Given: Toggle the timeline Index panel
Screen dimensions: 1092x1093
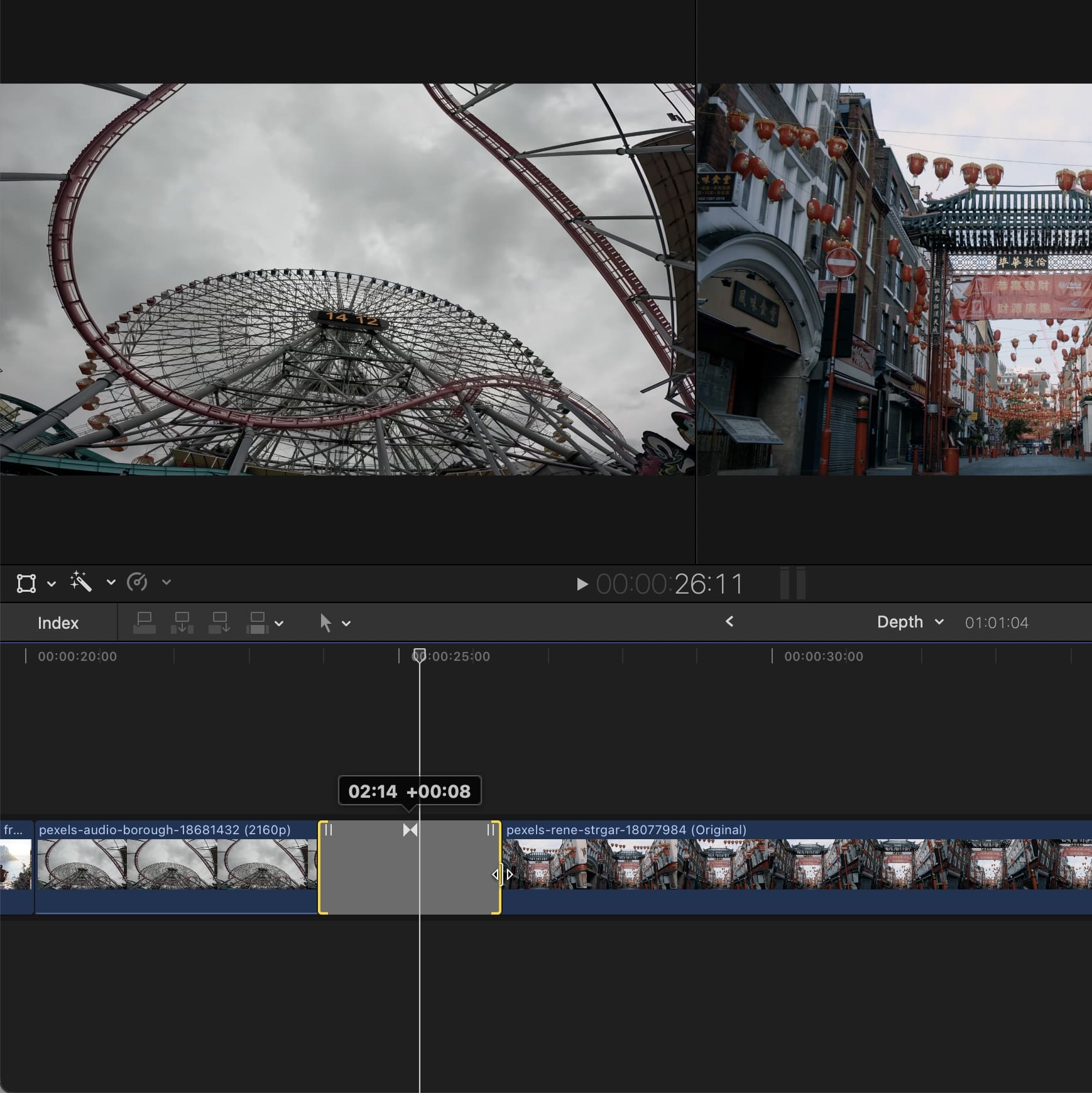Looking at the screenshot, I should pyautogui.click(x=58, y=623).
